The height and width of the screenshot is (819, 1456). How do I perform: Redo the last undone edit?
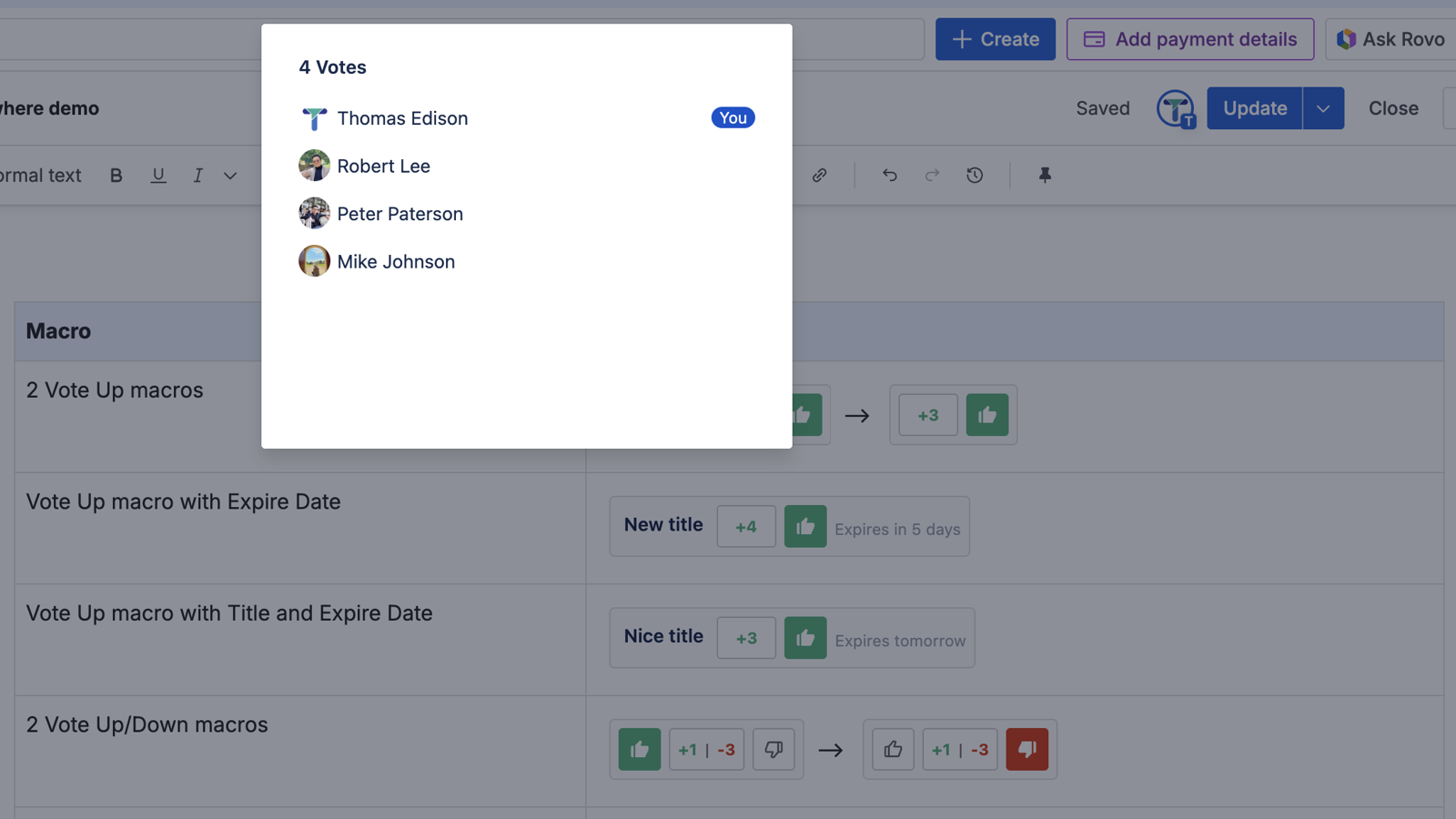tap(932, 176)
